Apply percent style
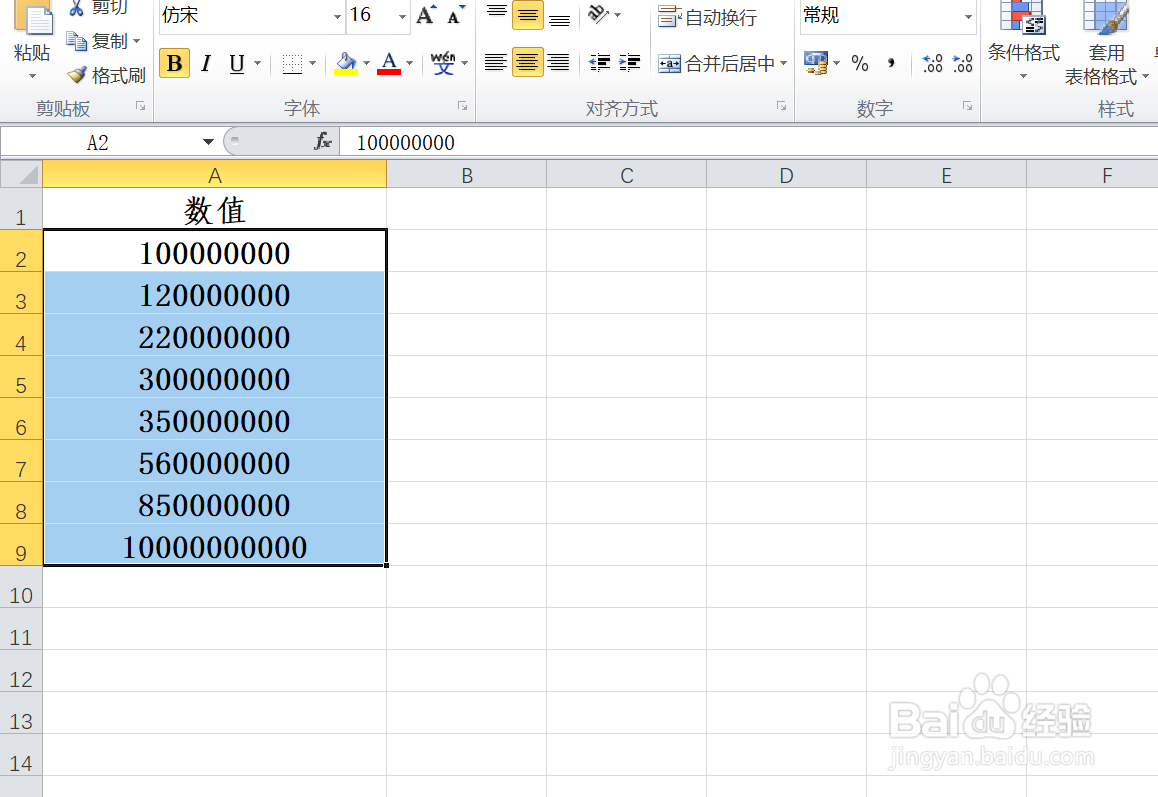The image size is (1158, 797). 860,64
